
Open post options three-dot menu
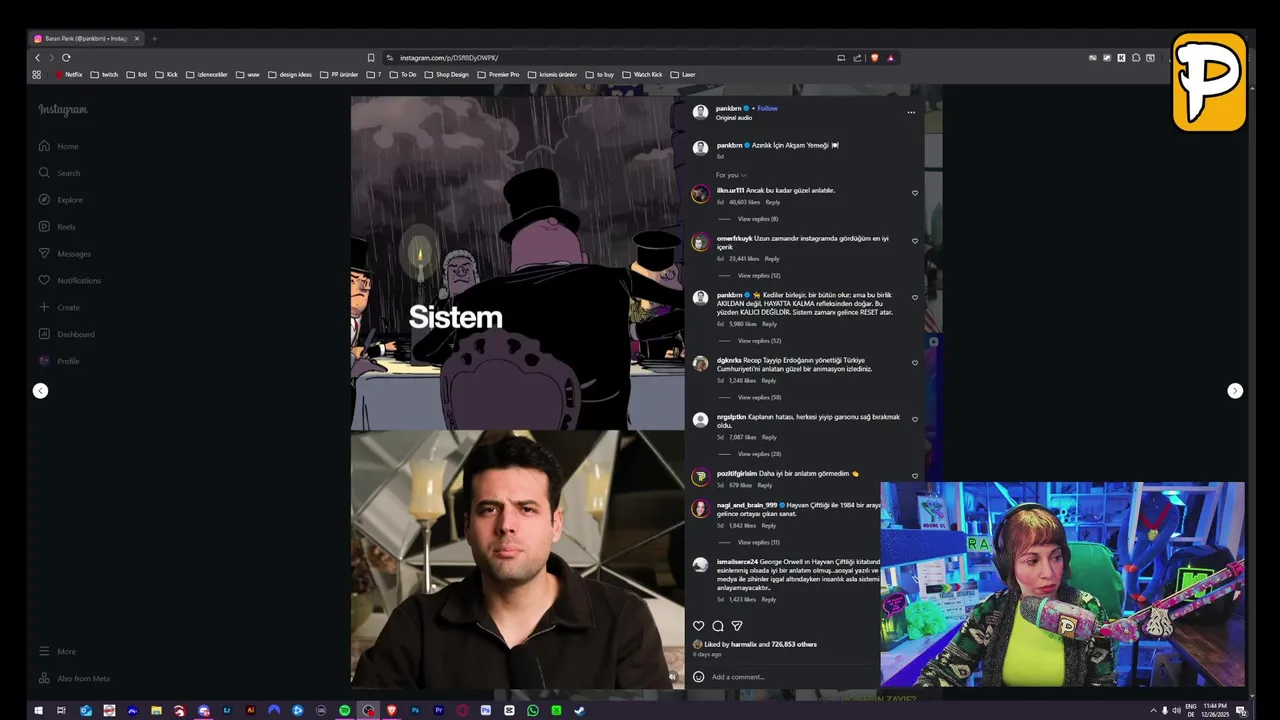coord(911,112)
